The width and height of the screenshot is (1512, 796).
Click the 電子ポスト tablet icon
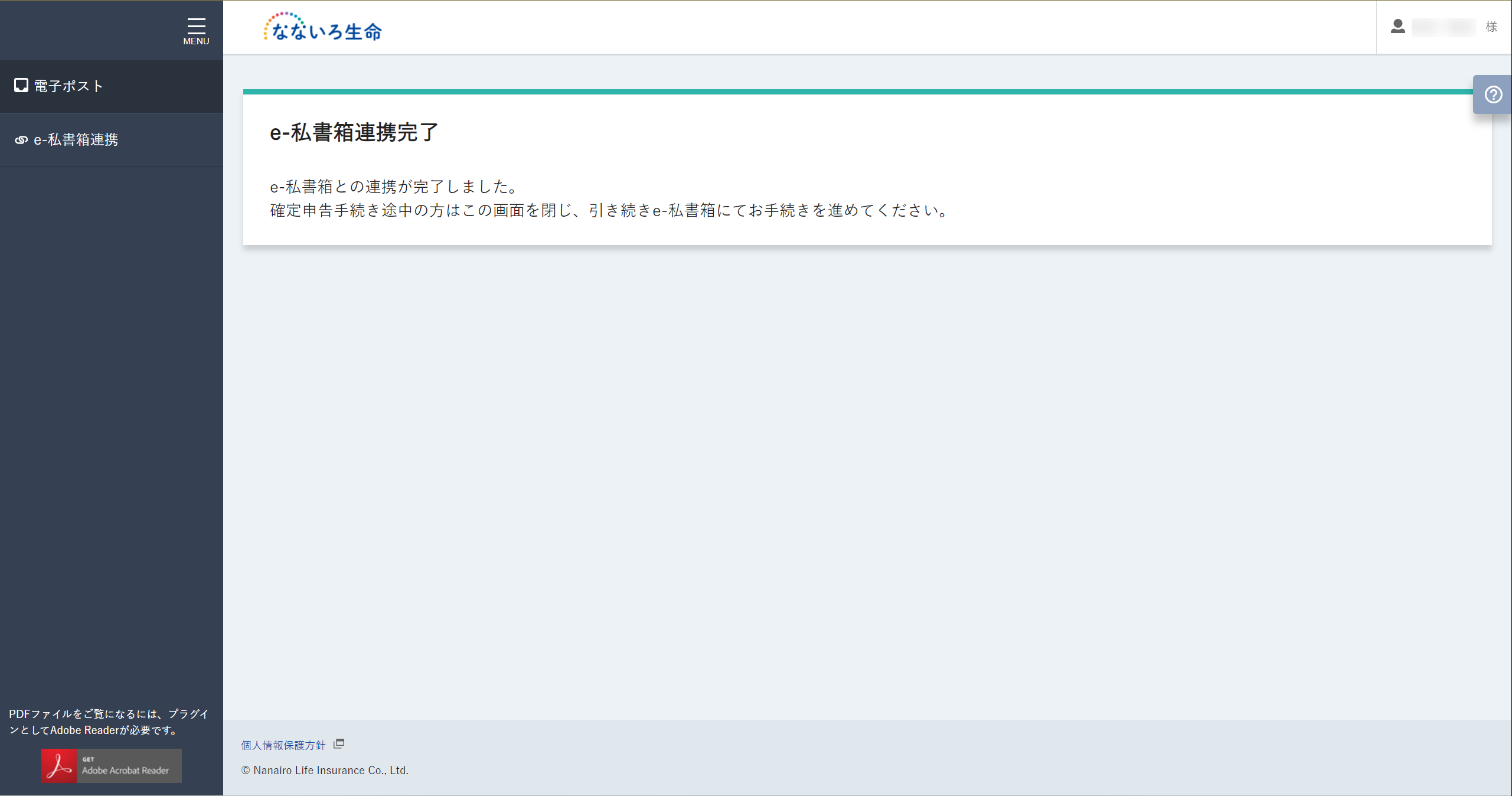pyautogui.click(x=22, y=86)
